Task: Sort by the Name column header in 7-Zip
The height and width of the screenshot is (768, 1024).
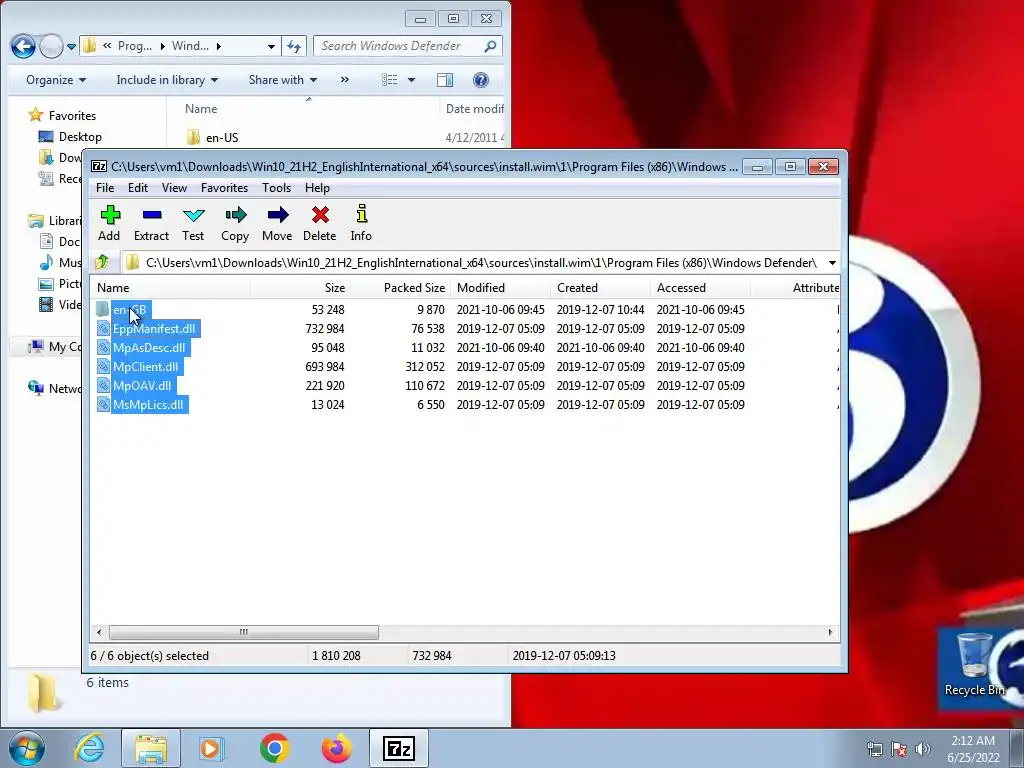Action: [x=170, y=288]
